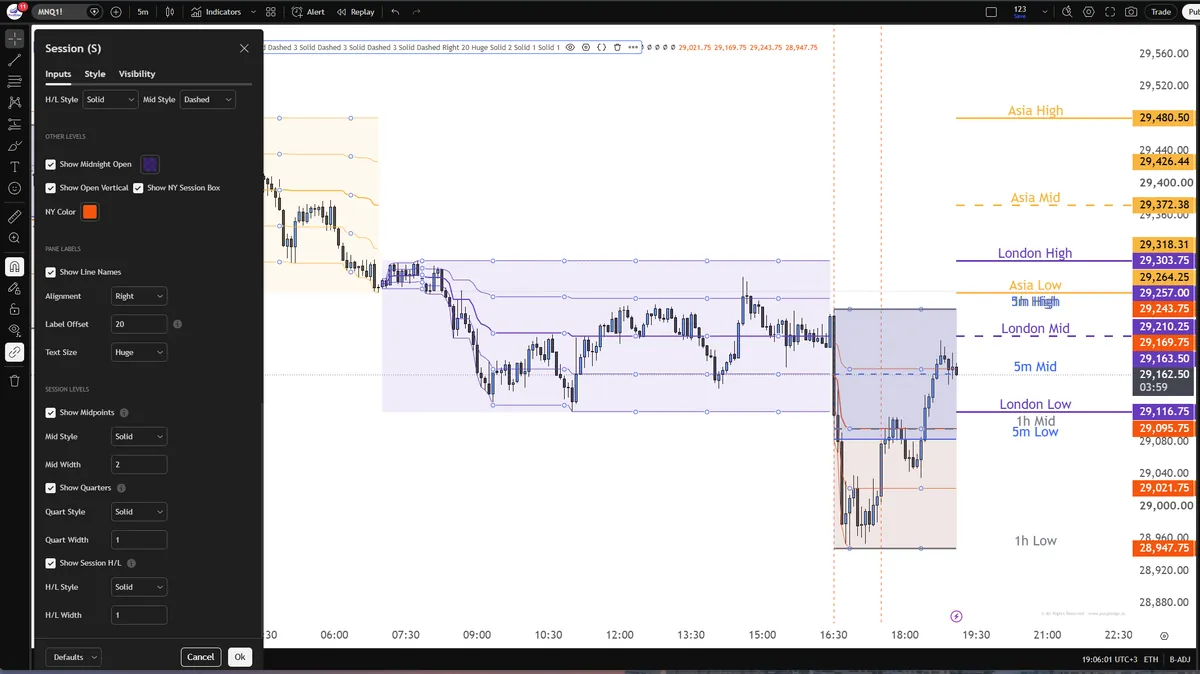The image size is (1200, 674).
Task: Open the emoji icons tool
Action: [14, 188]
